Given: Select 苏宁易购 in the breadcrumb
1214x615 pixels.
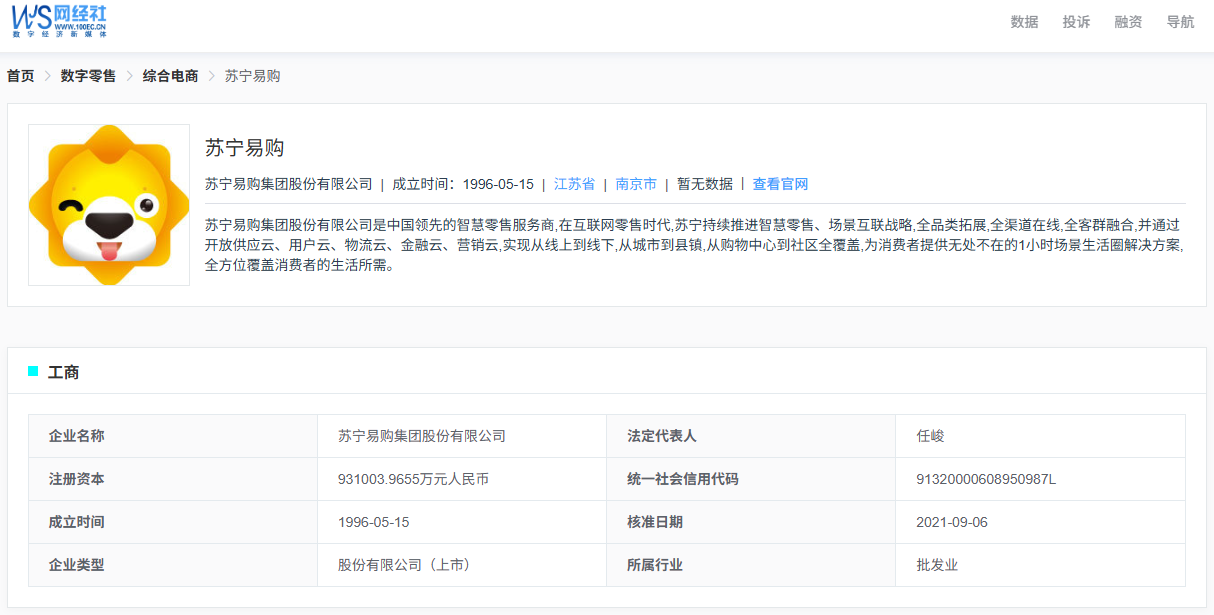Looking at the screenshot, I should click(252, 76).
